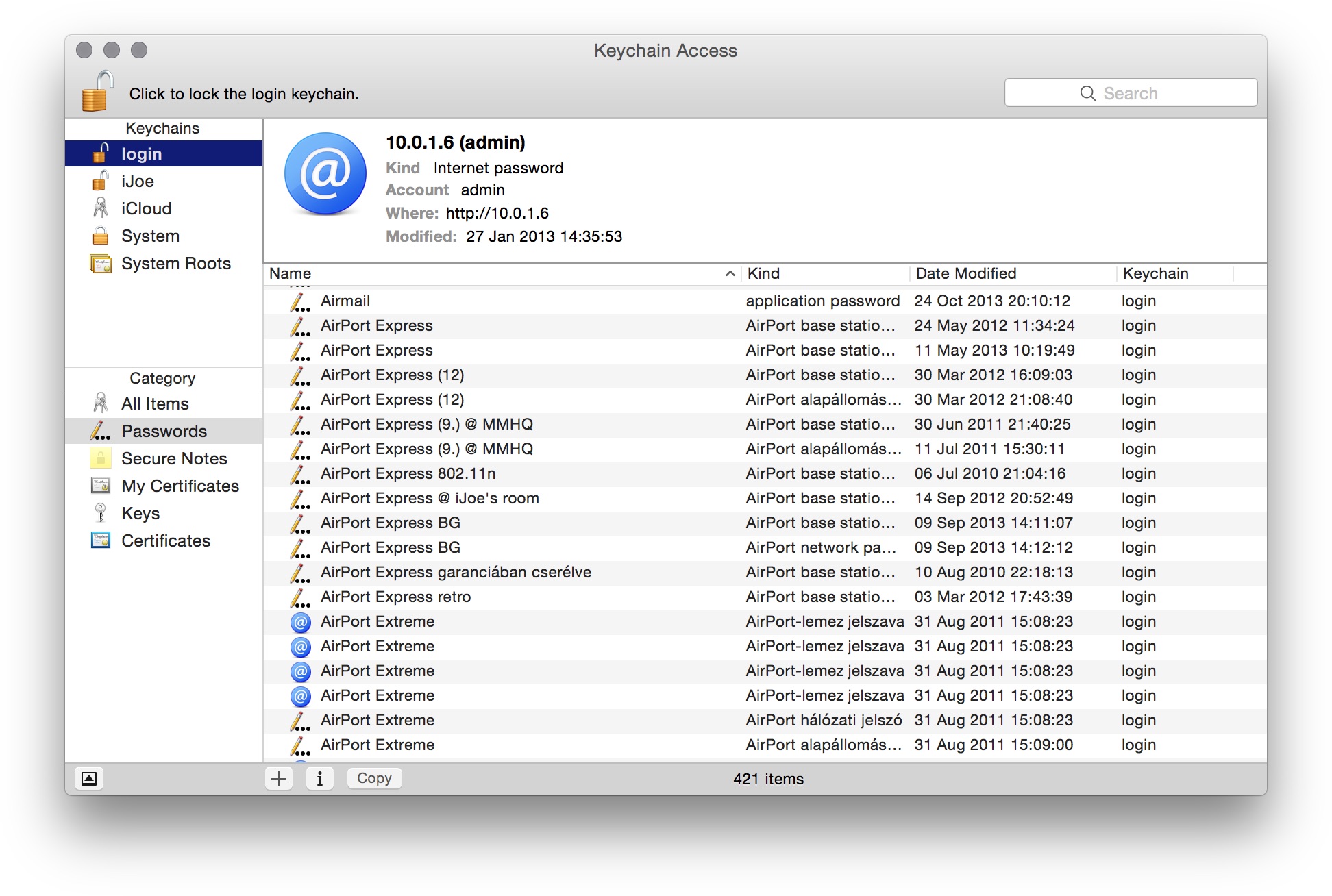Click the Name column sort arrow
Screen dimensions: 1332x896
pos(730,273)
